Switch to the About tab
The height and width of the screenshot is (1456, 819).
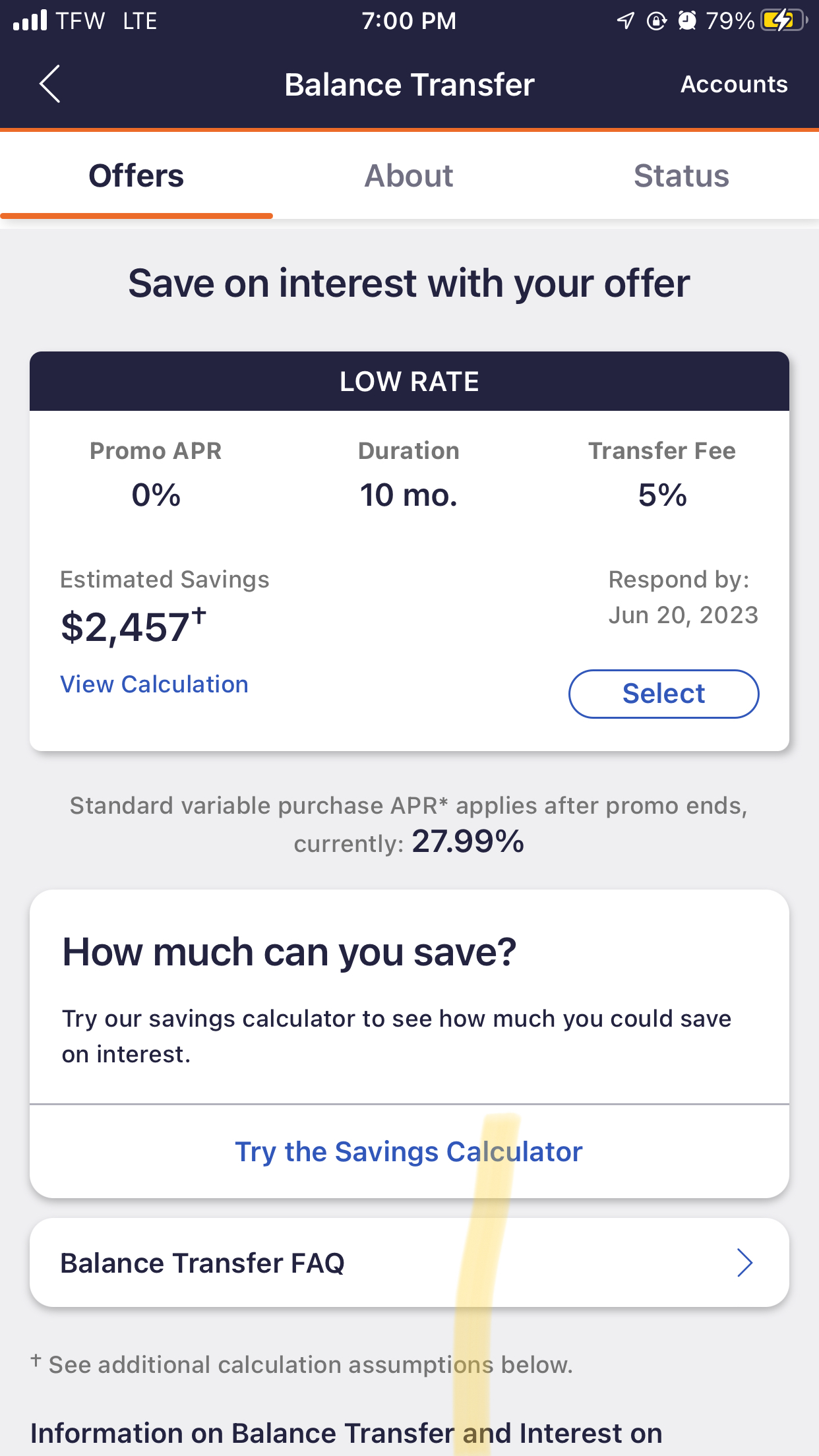click(x=409, y=176)
